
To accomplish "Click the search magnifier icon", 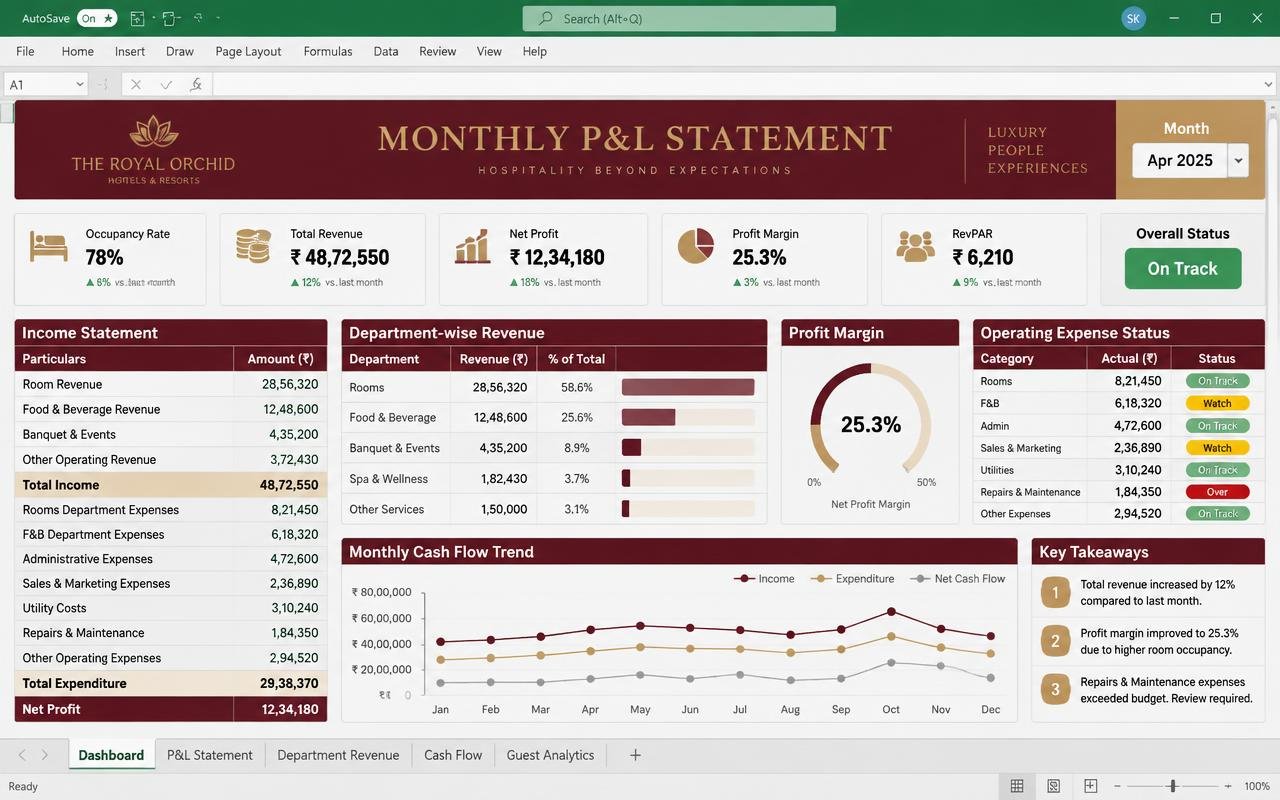I will pyautogui.click(x=545, y=18).
